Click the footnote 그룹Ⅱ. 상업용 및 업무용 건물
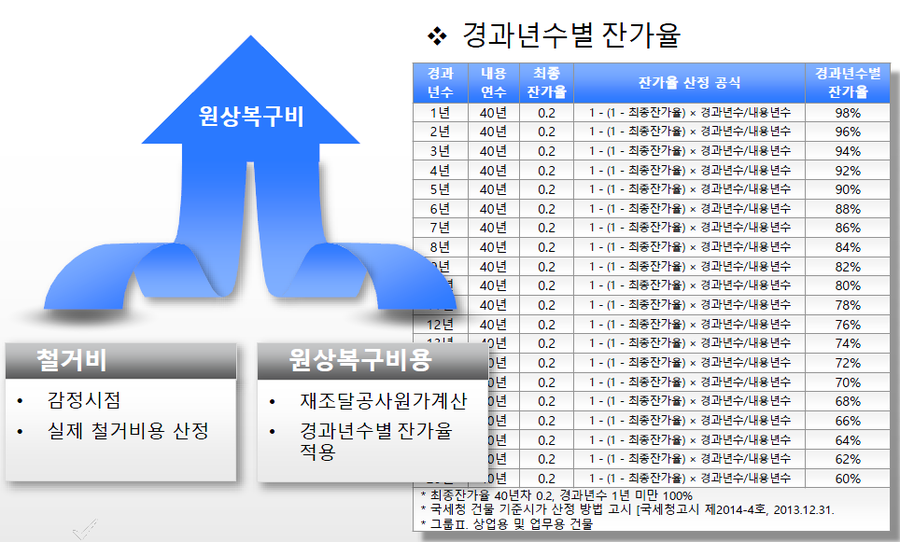900x542 pixels. point(506,524)
